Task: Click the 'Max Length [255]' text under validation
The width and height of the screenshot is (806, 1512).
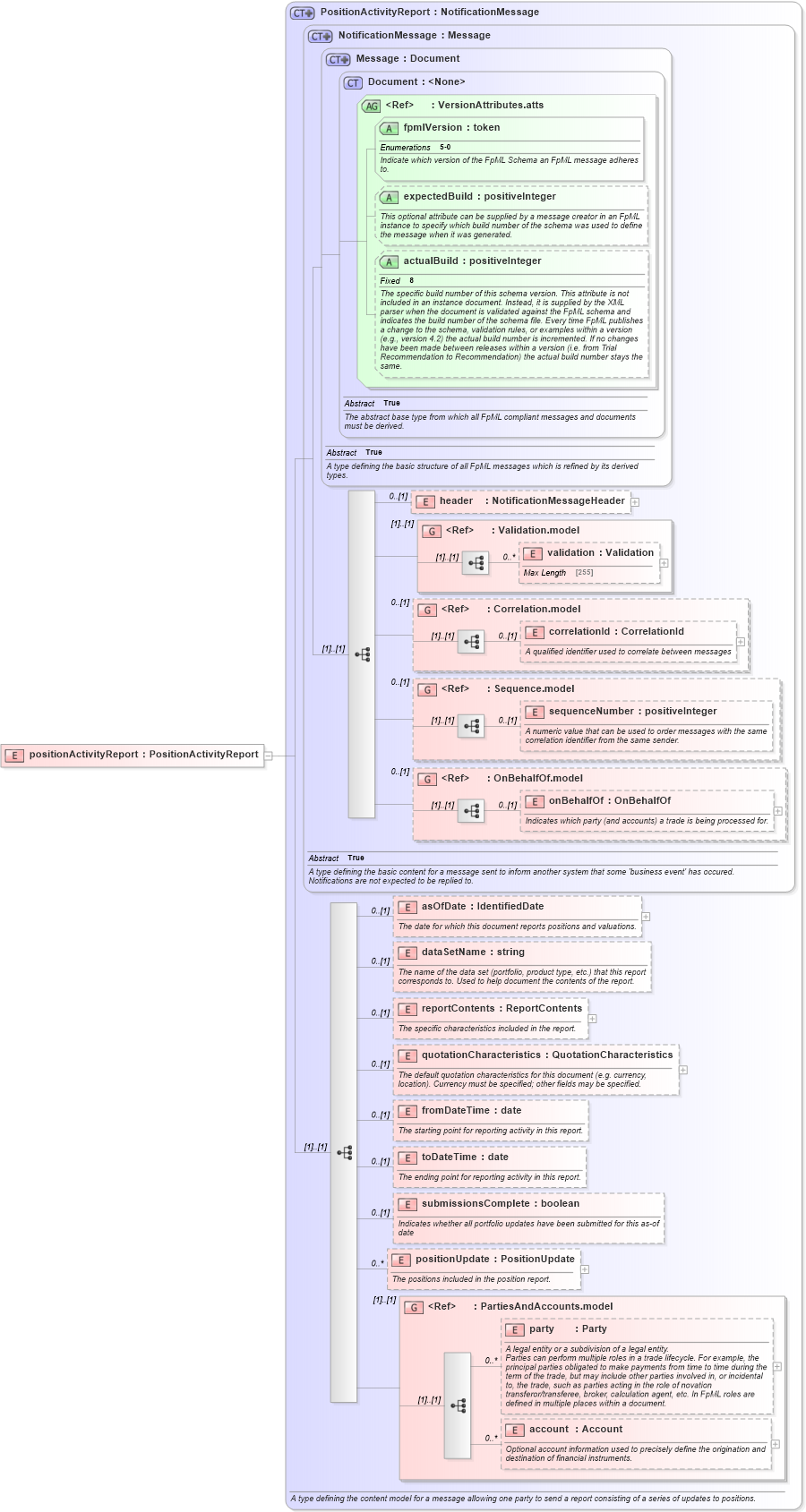Action: click(559, 573)
